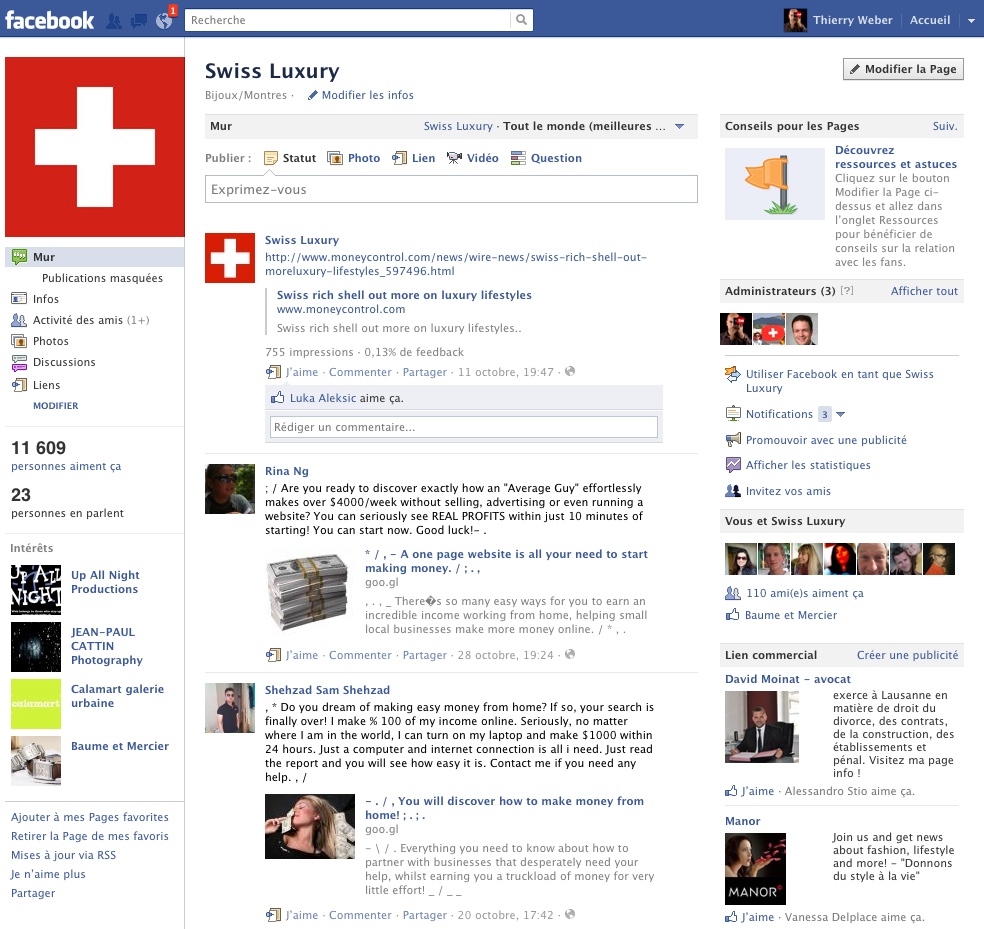The width and height of the screenshot is (984, 929).
Task: Click the Activité des amis icon
Action: tap(19, 320)
